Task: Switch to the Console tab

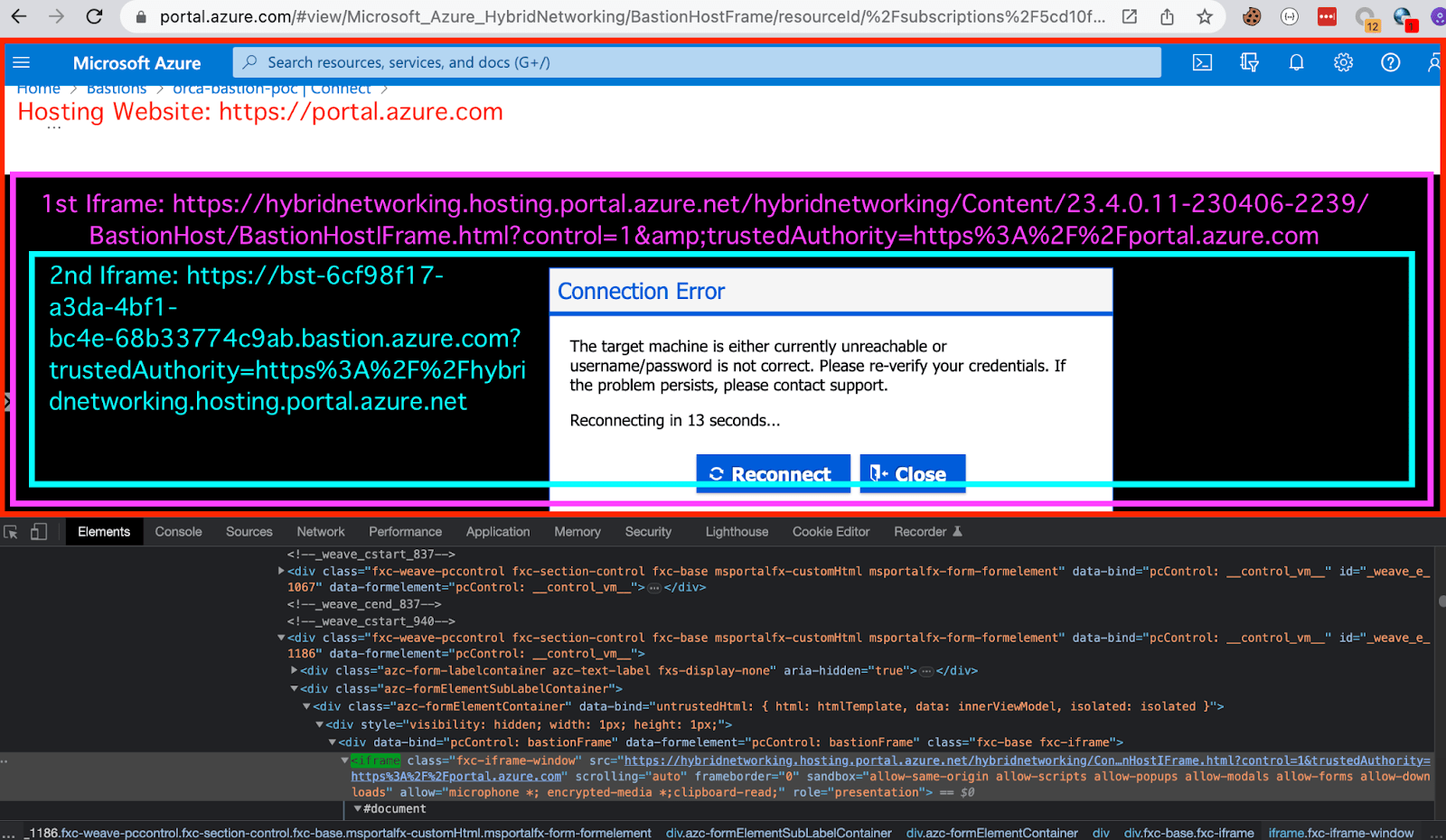Action: (x=177, y=531)
